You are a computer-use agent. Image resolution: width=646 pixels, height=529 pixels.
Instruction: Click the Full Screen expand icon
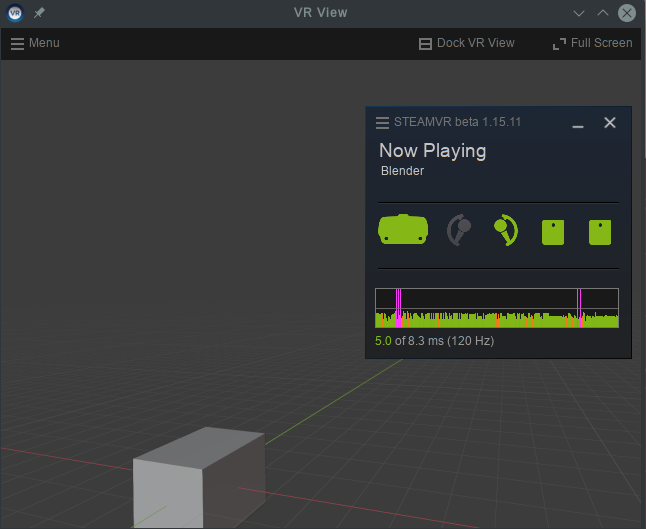tap(559, 44)
